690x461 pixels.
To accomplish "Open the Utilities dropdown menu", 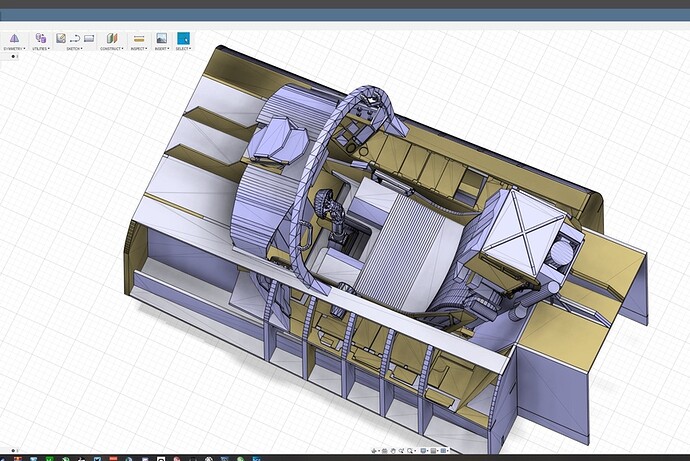I will point(40,48).
